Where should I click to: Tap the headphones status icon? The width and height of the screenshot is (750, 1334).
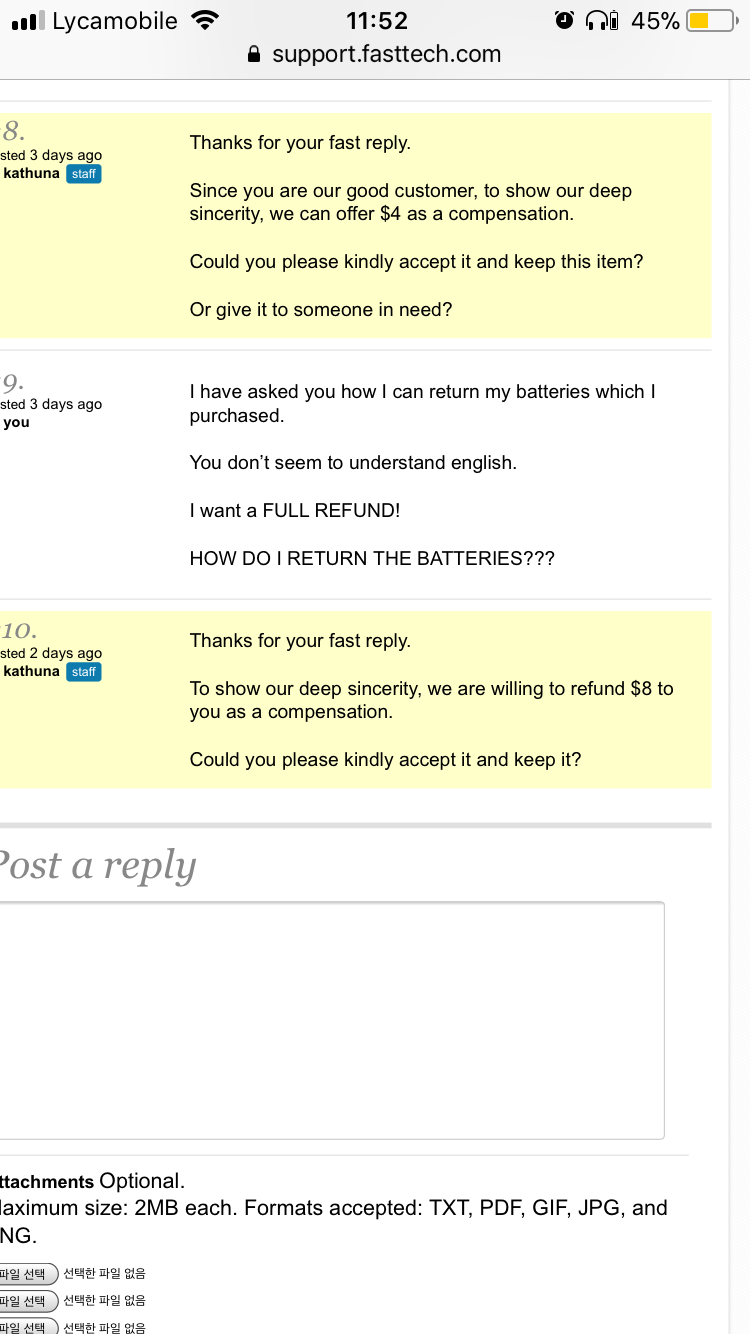(601, 20)
